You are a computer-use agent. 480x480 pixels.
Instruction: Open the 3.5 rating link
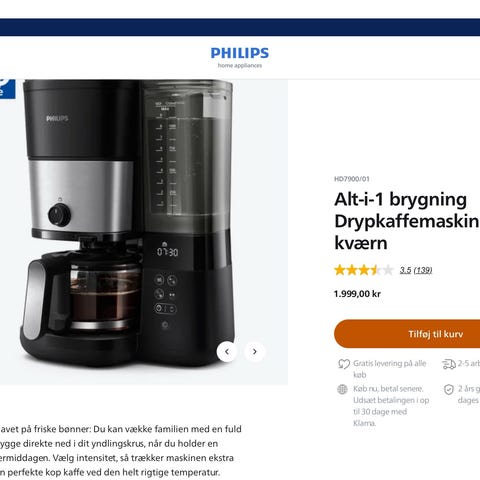pyautogui.click(x=405, y=270)
